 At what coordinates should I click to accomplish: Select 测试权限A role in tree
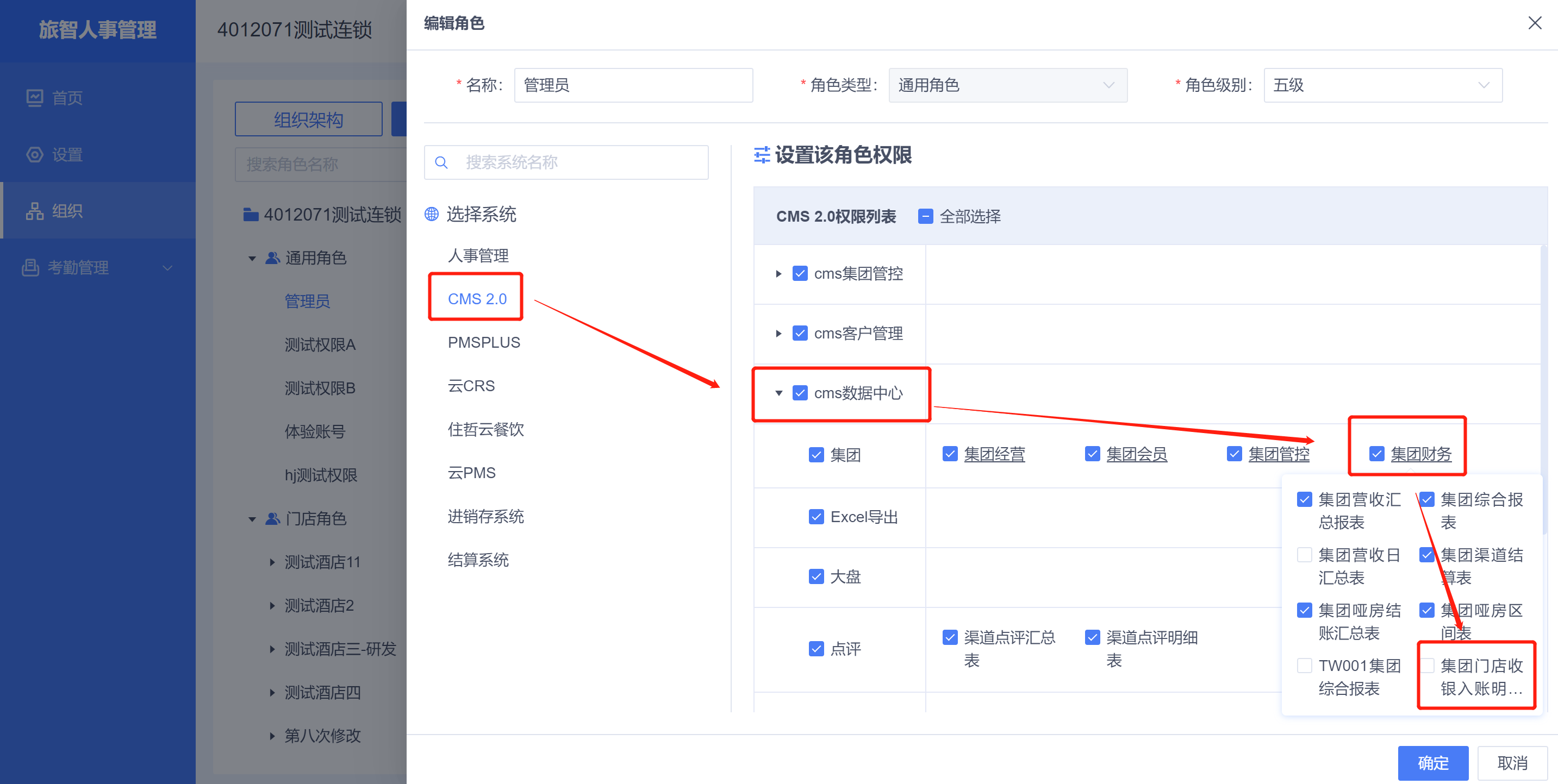[320, 344]
